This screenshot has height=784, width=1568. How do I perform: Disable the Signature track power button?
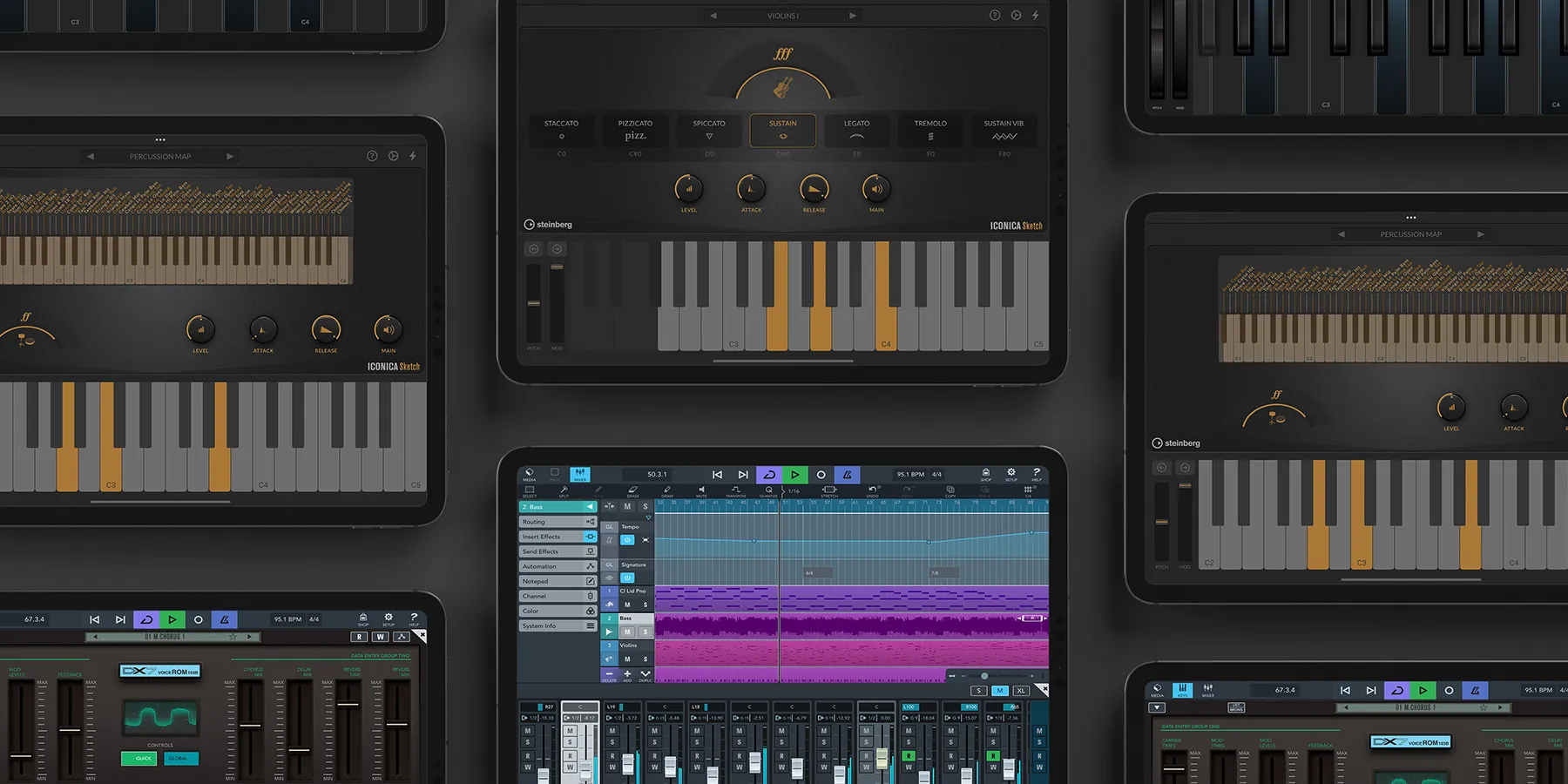point(627,578)
